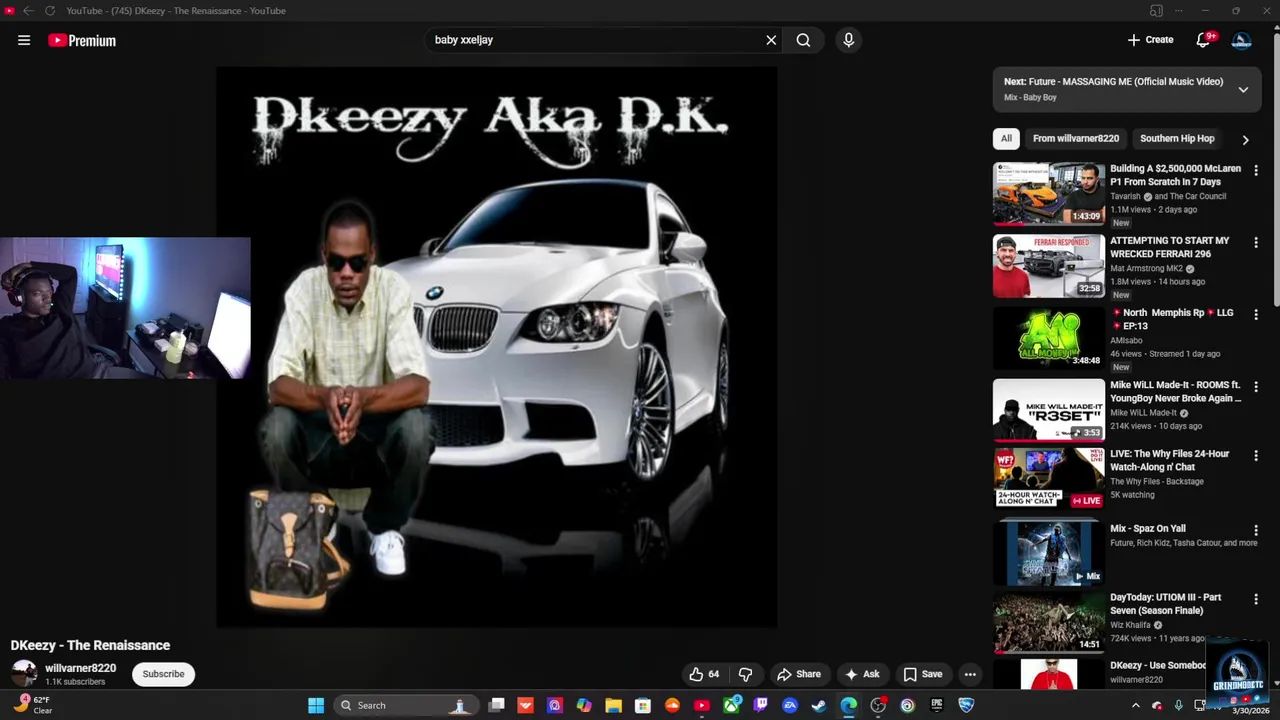Image resolution: width=1280 pixels, height=720 pixels.
Task: Switch to Microsoft Edge in taskbar
Action: (848, 706)
